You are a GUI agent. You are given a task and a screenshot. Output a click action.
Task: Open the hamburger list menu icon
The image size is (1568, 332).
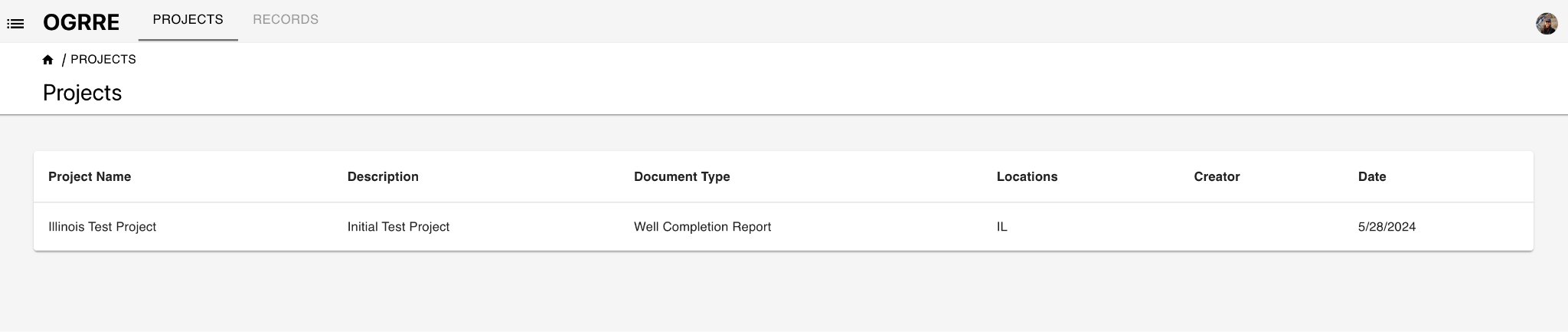pyautogui.click(x=15, y=24)
